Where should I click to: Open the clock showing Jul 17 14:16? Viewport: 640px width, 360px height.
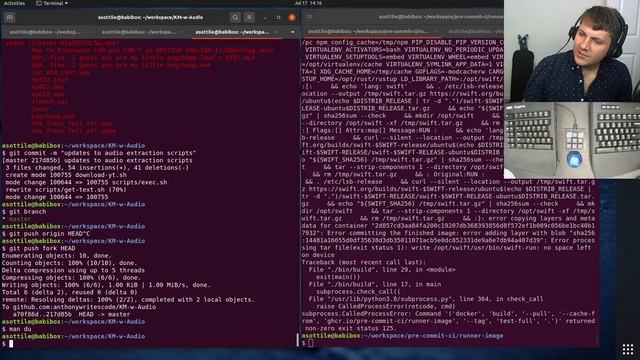click(x=308, y=3)
